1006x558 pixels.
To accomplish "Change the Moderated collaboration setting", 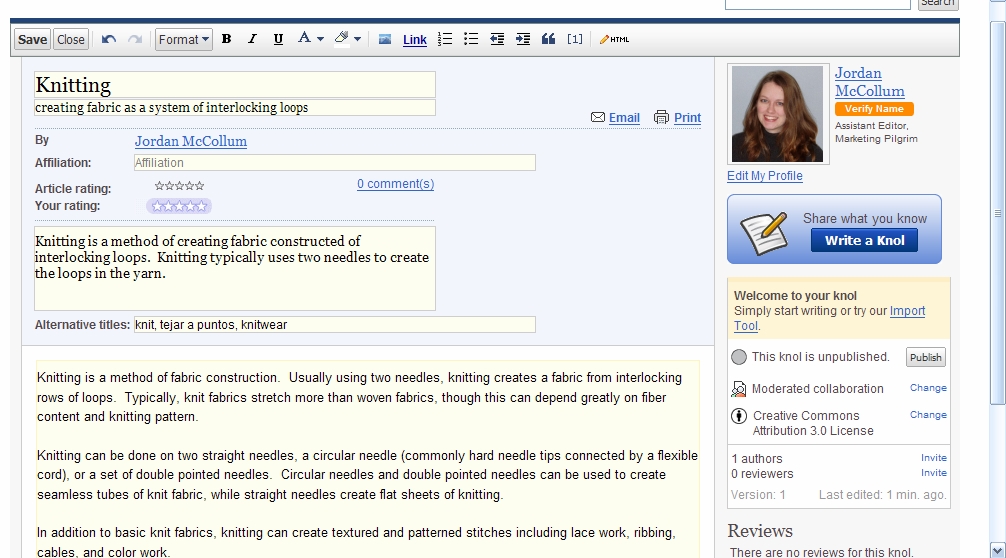I will (927, 388).
